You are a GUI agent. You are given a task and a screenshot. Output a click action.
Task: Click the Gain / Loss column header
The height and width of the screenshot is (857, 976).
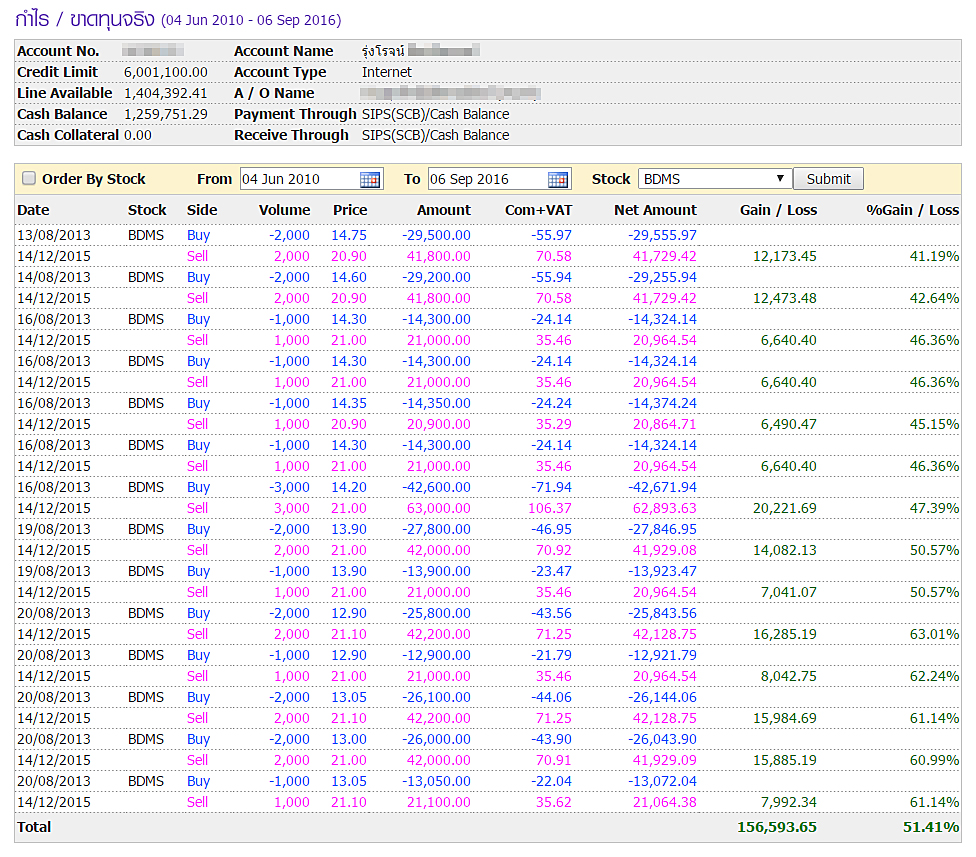coord(778,210)
